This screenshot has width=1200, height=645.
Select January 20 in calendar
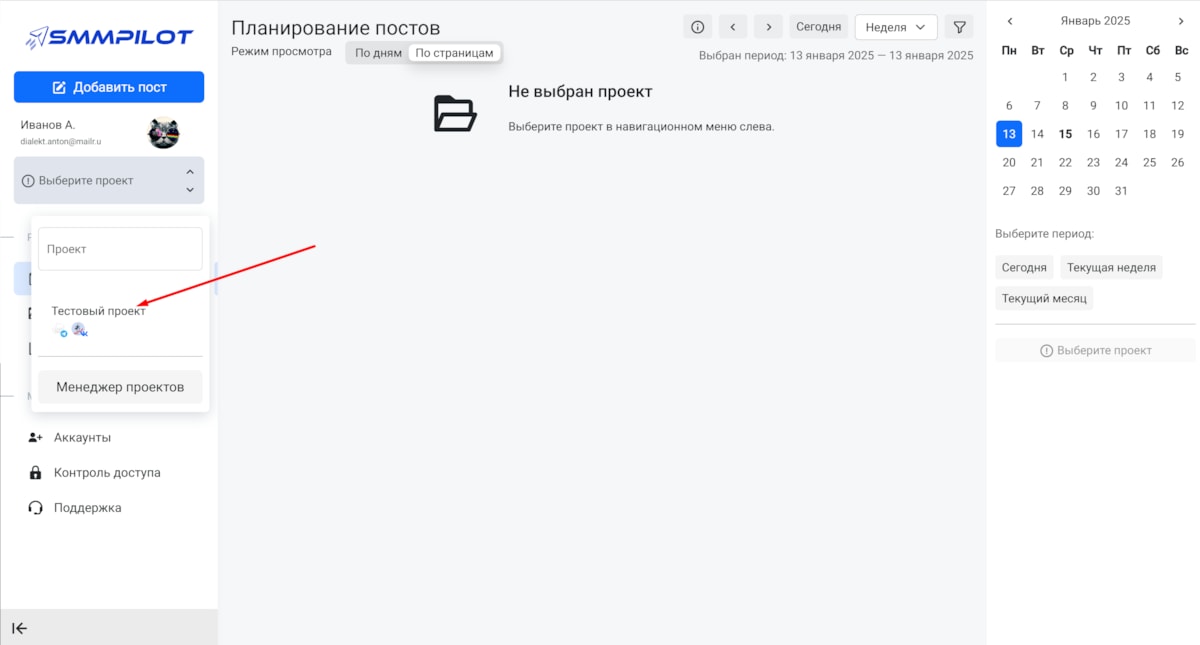(x=1009, y=162)
